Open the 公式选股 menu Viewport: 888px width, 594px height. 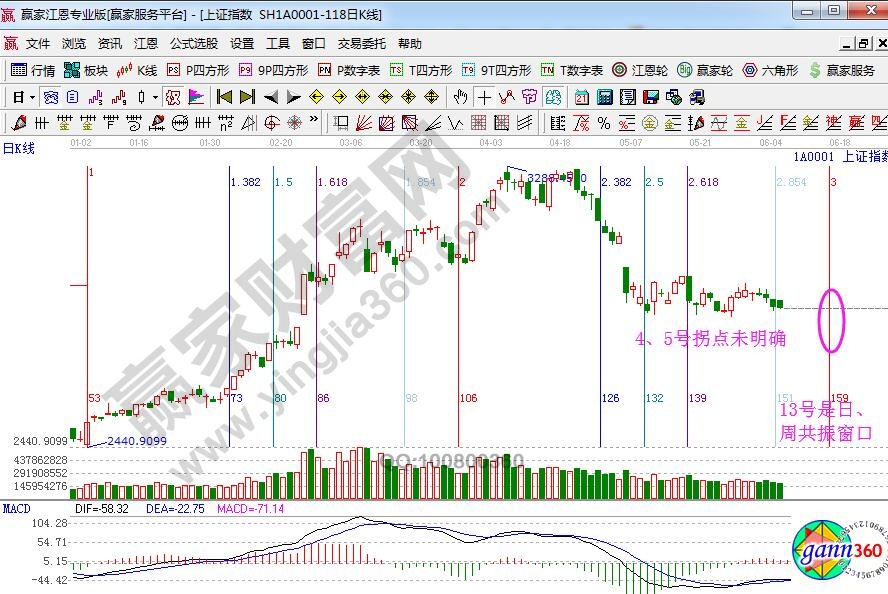tap(193, 44)
